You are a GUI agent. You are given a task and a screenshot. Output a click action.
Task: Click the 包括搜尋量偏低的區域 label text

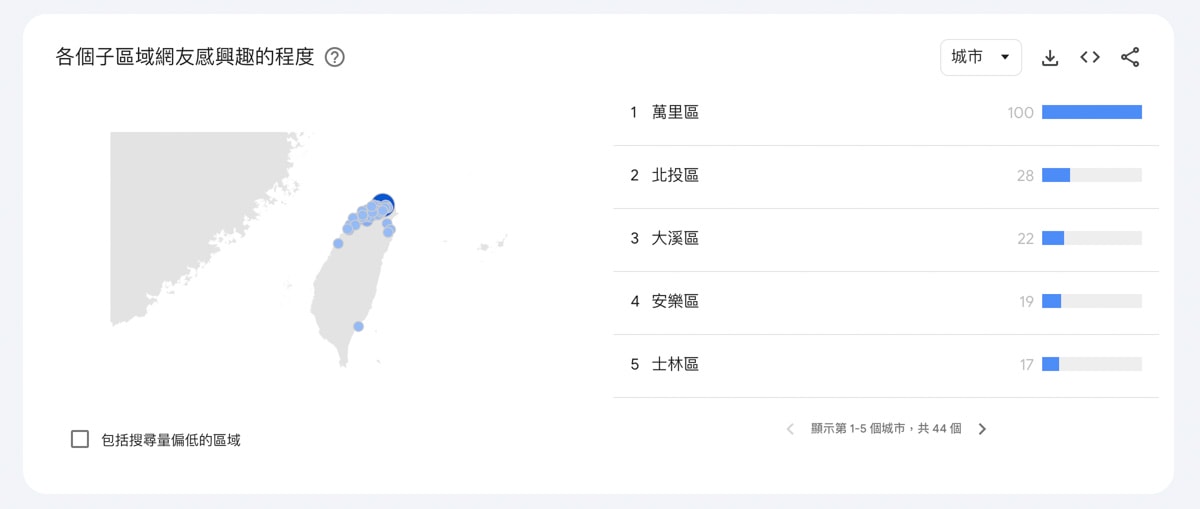click(170, 439)
